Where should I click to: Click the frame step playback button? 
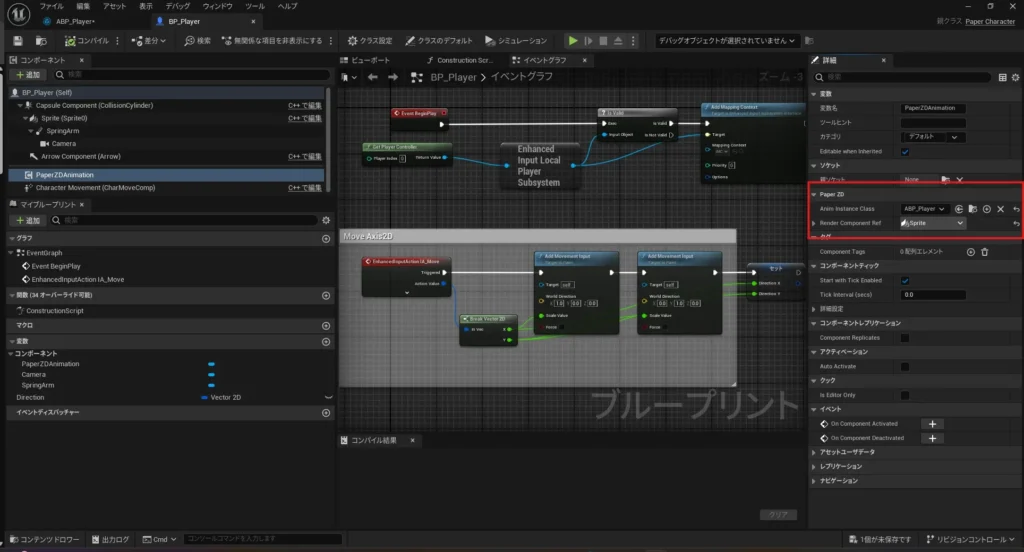588,41
